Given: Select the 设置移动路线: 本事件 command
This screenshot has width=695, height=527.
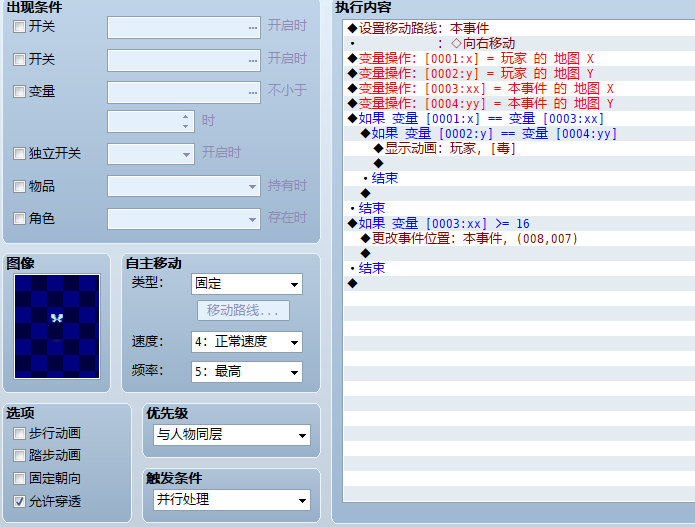Looking at the screenshot, I should pyautogui.click(x=519, y=28).
